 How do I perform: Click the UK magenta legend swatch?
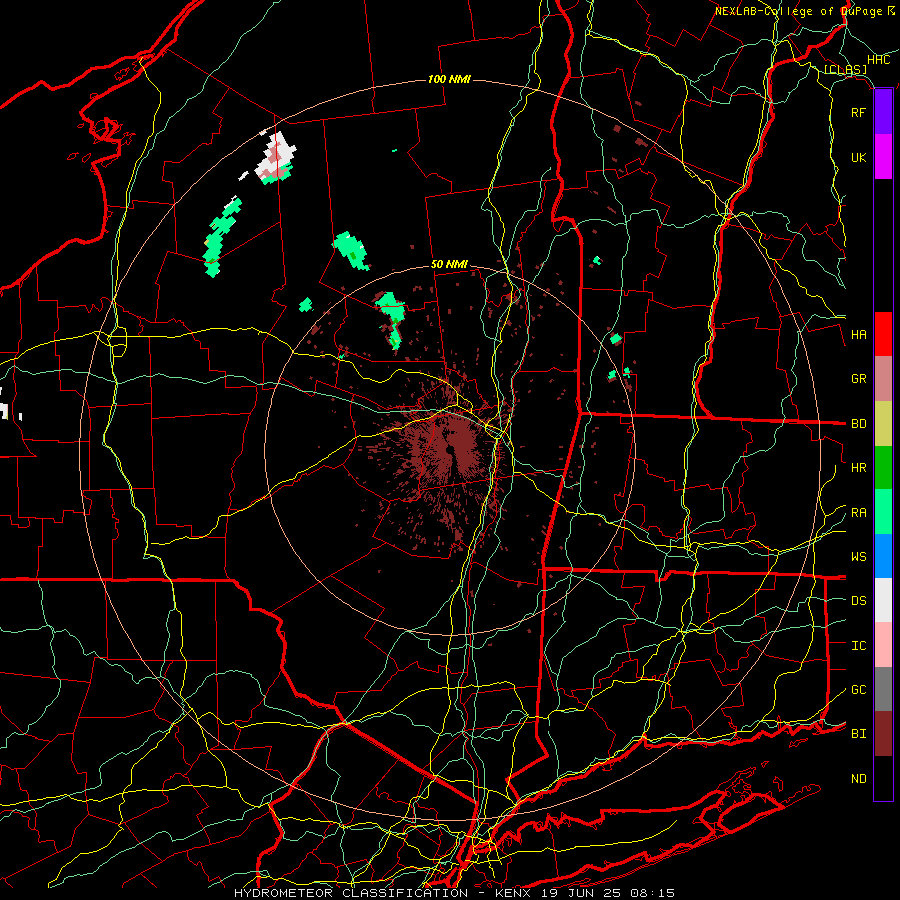point(883,157)
